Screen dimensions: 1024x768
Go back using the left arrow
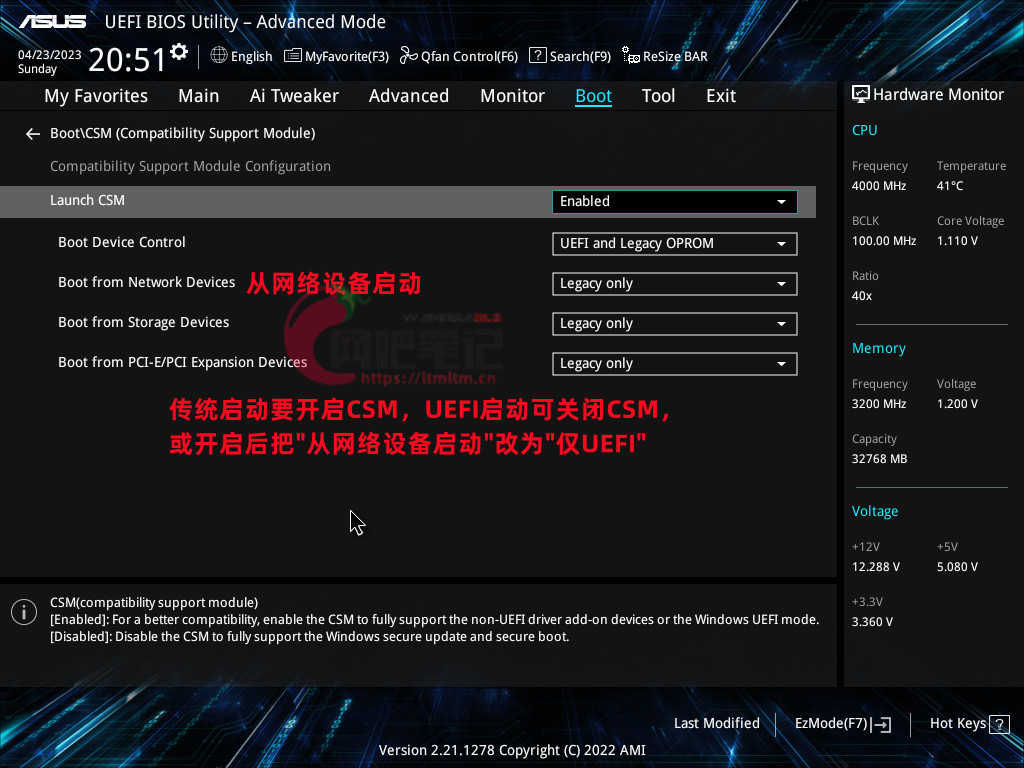33,134
